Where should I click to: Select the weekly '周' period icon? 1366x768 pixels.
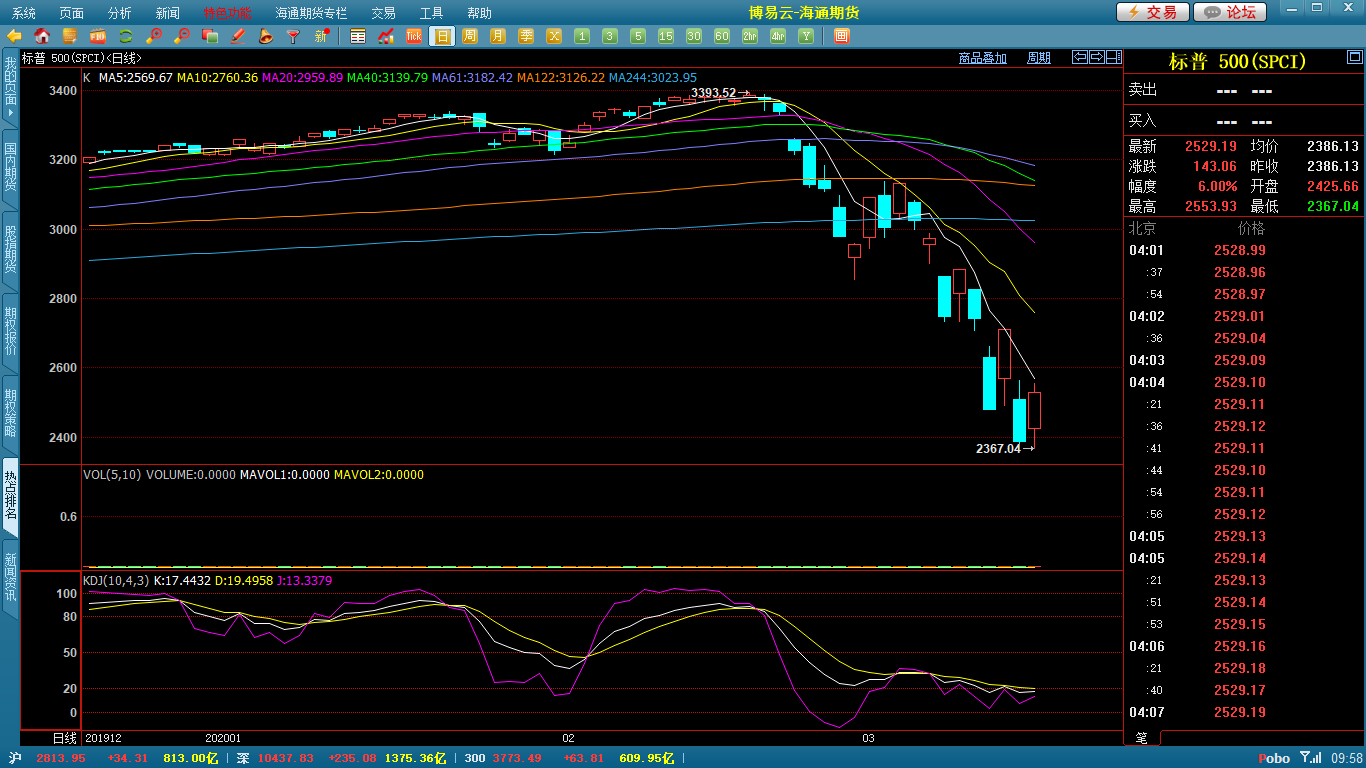pos(470,36)
